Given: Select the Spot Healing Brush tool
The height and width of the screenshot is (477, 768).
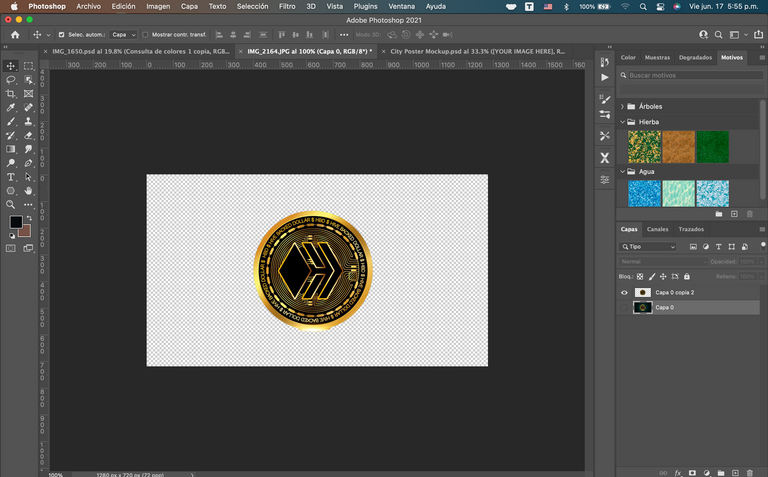Looking at the screenshot, I should point(28,107).
